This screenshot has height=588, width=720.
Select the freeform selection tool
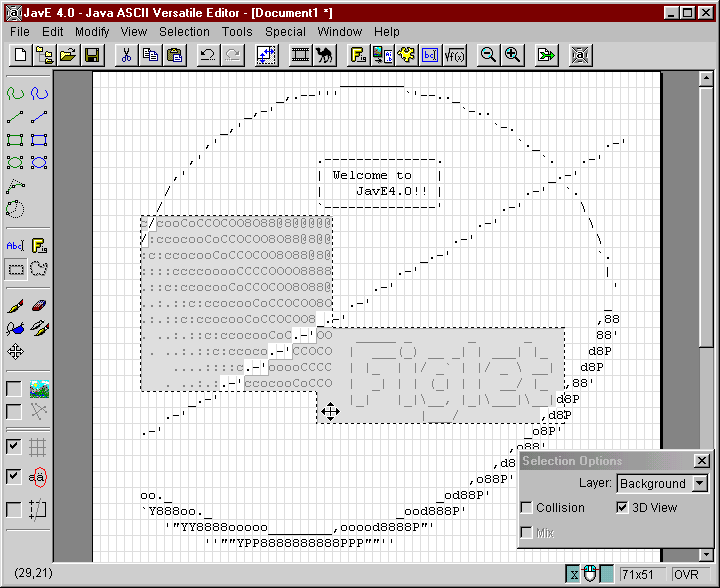point(39,269)
